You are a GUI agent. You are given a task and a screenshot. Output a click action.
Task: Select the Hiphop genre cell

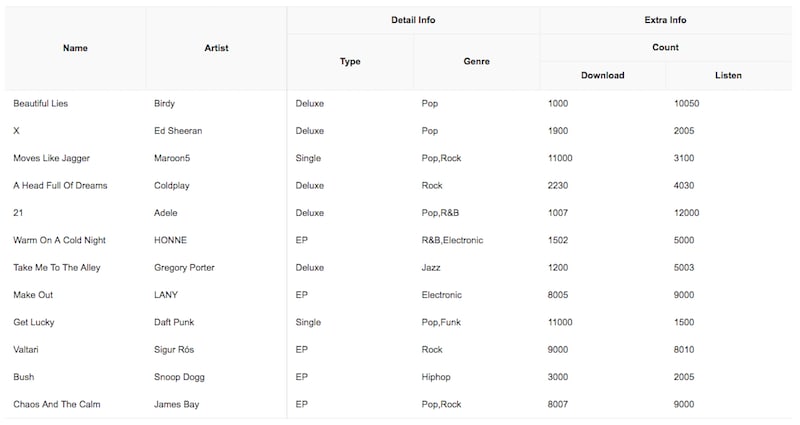[x=437, y=377]
